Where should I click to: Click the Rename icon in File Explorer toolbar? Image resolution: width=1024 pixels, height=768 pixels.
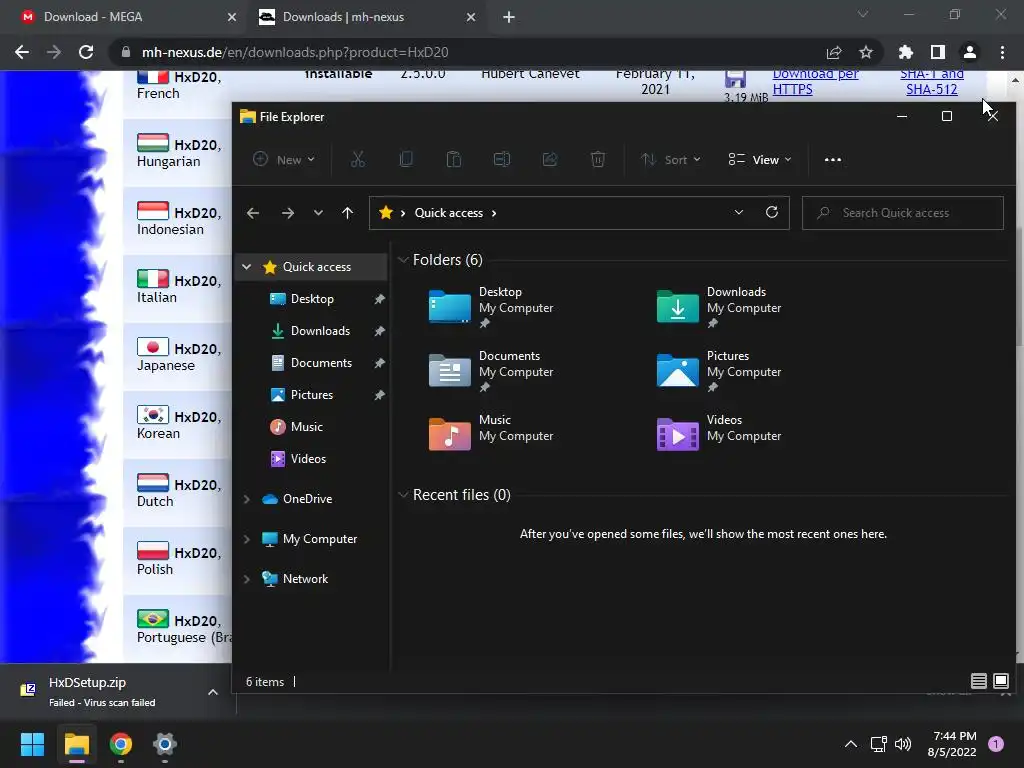(502, 159)
